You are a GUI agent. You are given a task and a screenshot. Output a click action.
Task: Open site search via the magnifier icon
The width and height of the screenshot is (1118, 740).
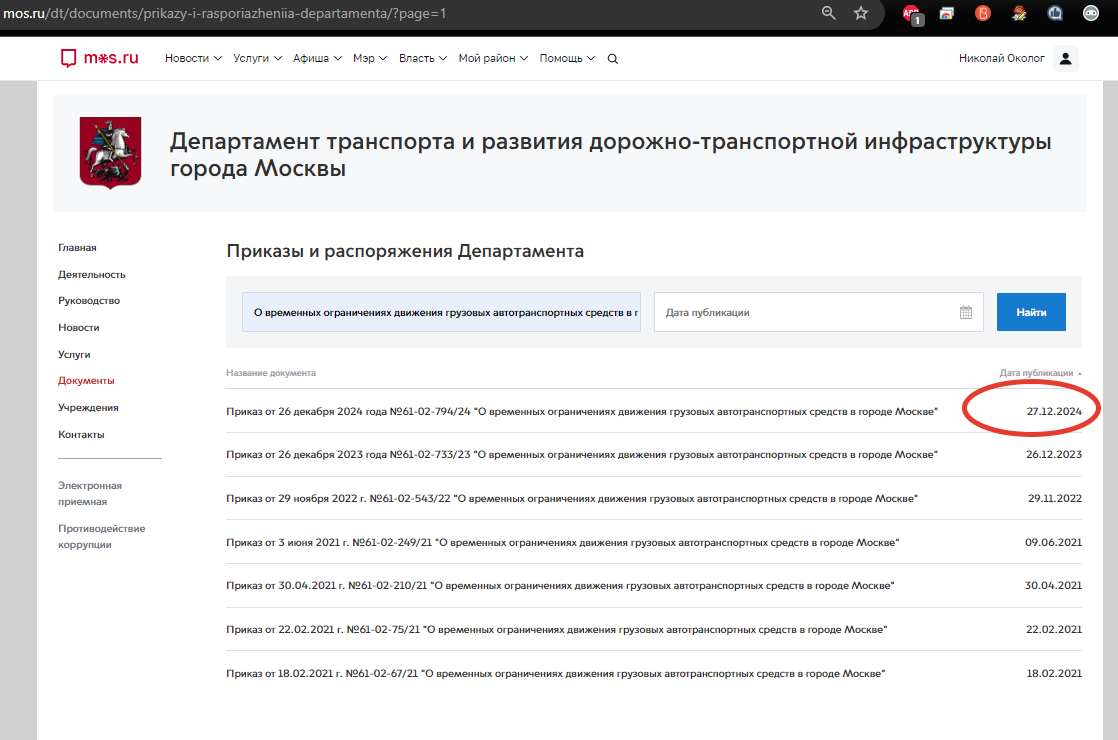pyautogui.click(x=612, y=58)
